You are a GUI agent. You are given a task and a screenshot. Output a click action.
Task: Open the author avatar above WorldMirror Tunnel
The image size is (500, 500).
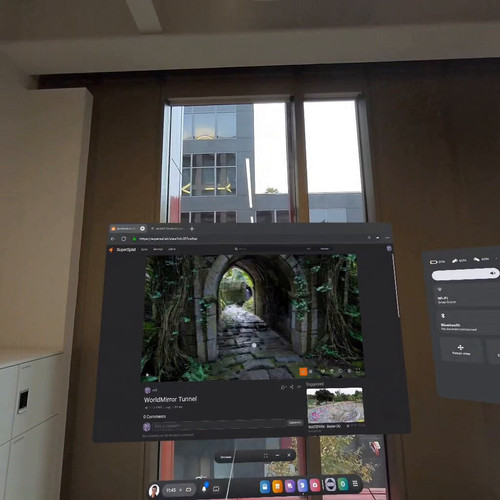tap(147, 390)
